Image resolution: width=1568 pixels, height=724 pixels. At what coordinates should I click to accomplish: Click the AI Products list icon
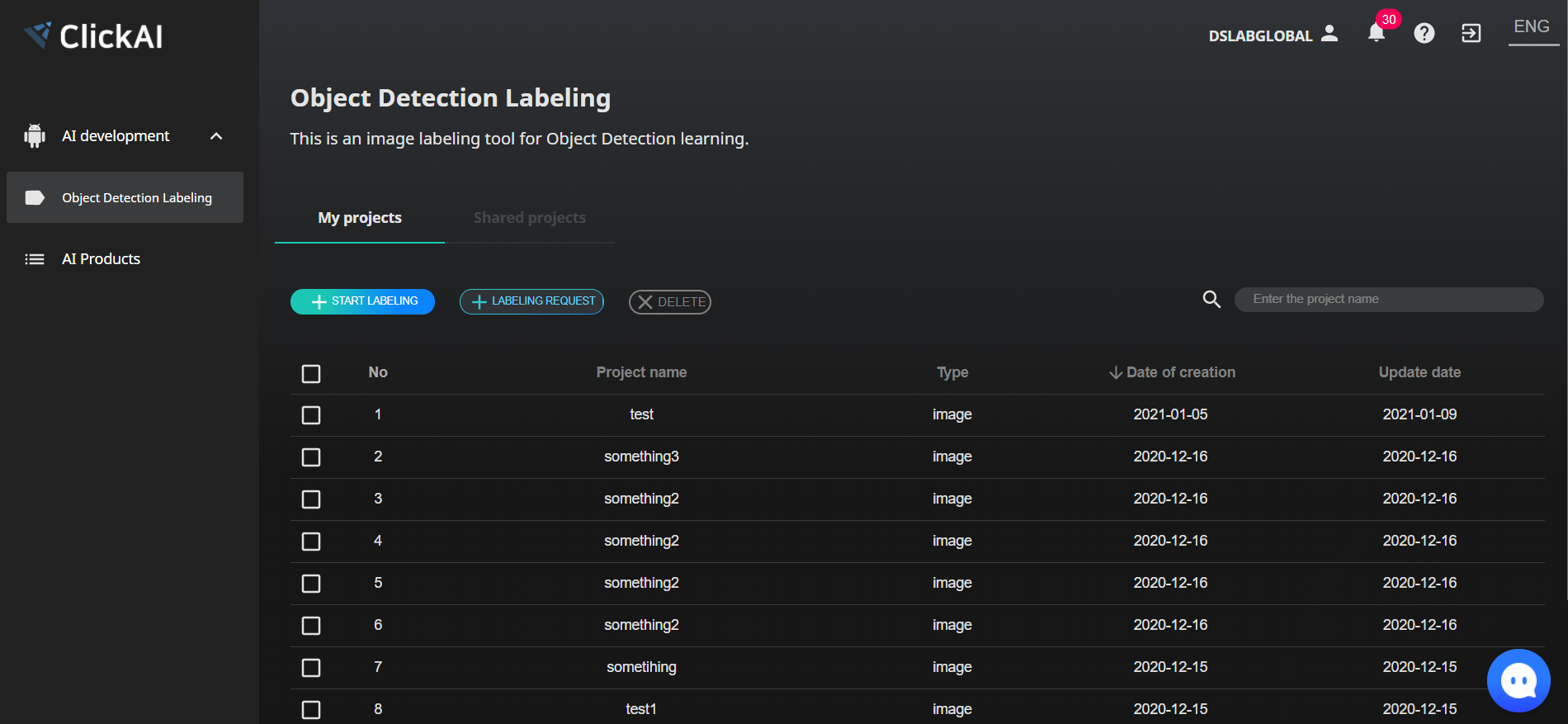[x=35, y=259]
